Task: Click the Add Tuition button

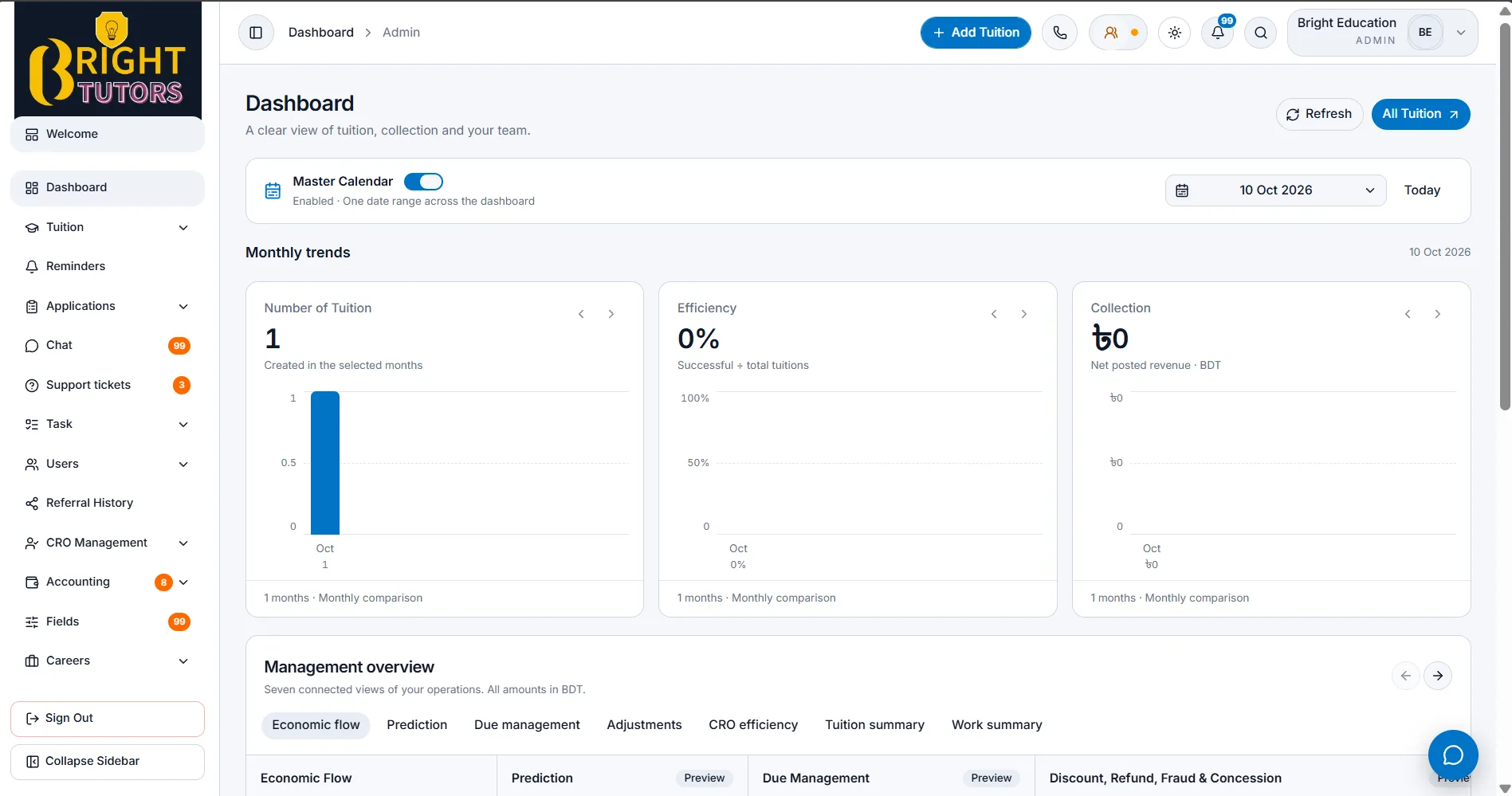Action: (x=976, y=33)
